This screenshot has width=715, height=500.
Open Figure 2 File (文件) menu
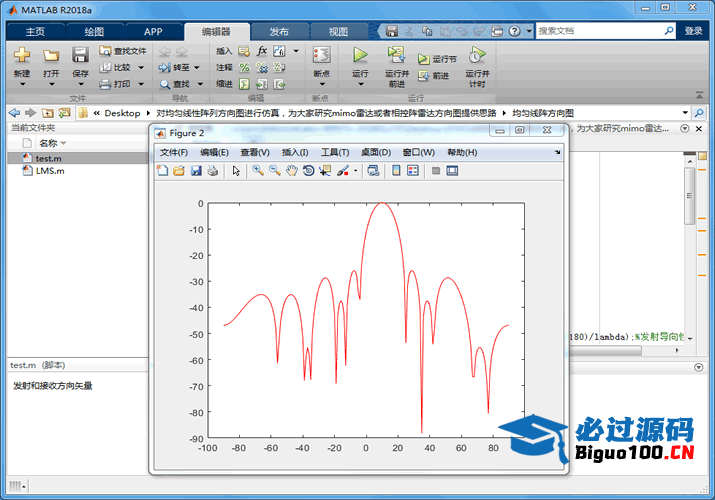(x=173, y=152)
